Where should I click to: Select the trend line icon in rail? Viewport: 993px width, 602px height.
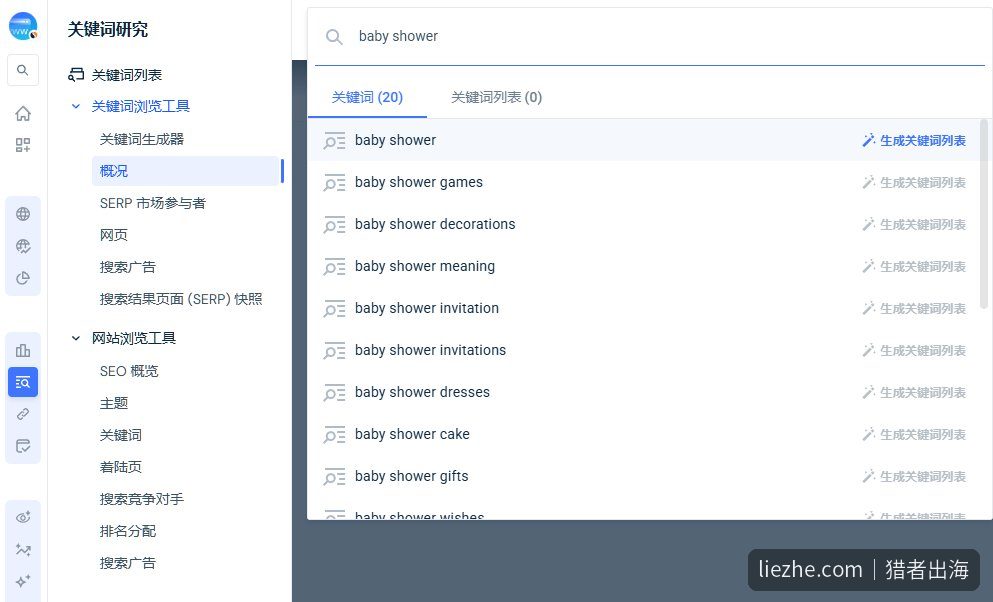click(x=23, y=549)
